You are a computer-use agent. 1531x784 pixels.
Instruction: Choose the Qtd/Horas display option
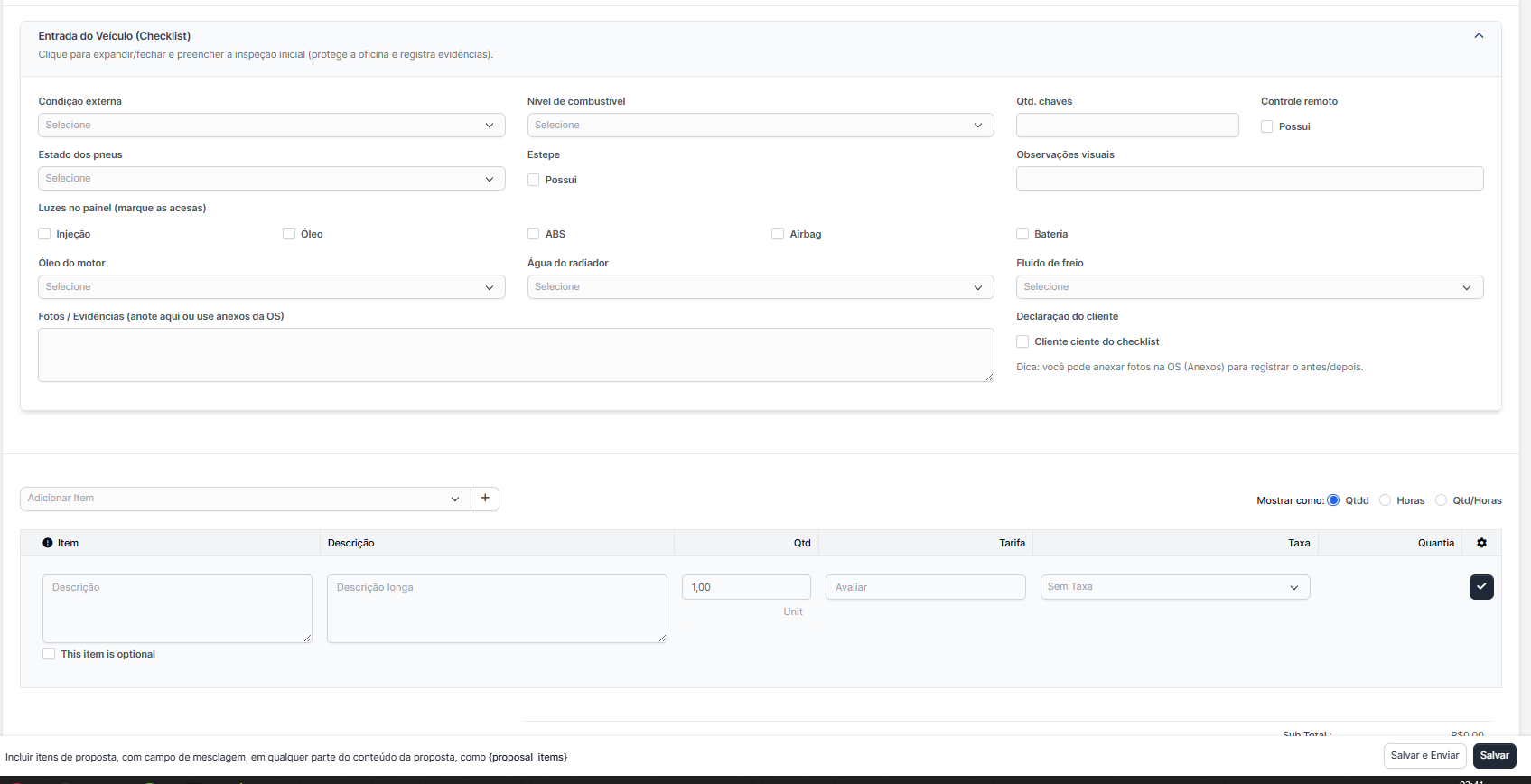point(1441,500)
